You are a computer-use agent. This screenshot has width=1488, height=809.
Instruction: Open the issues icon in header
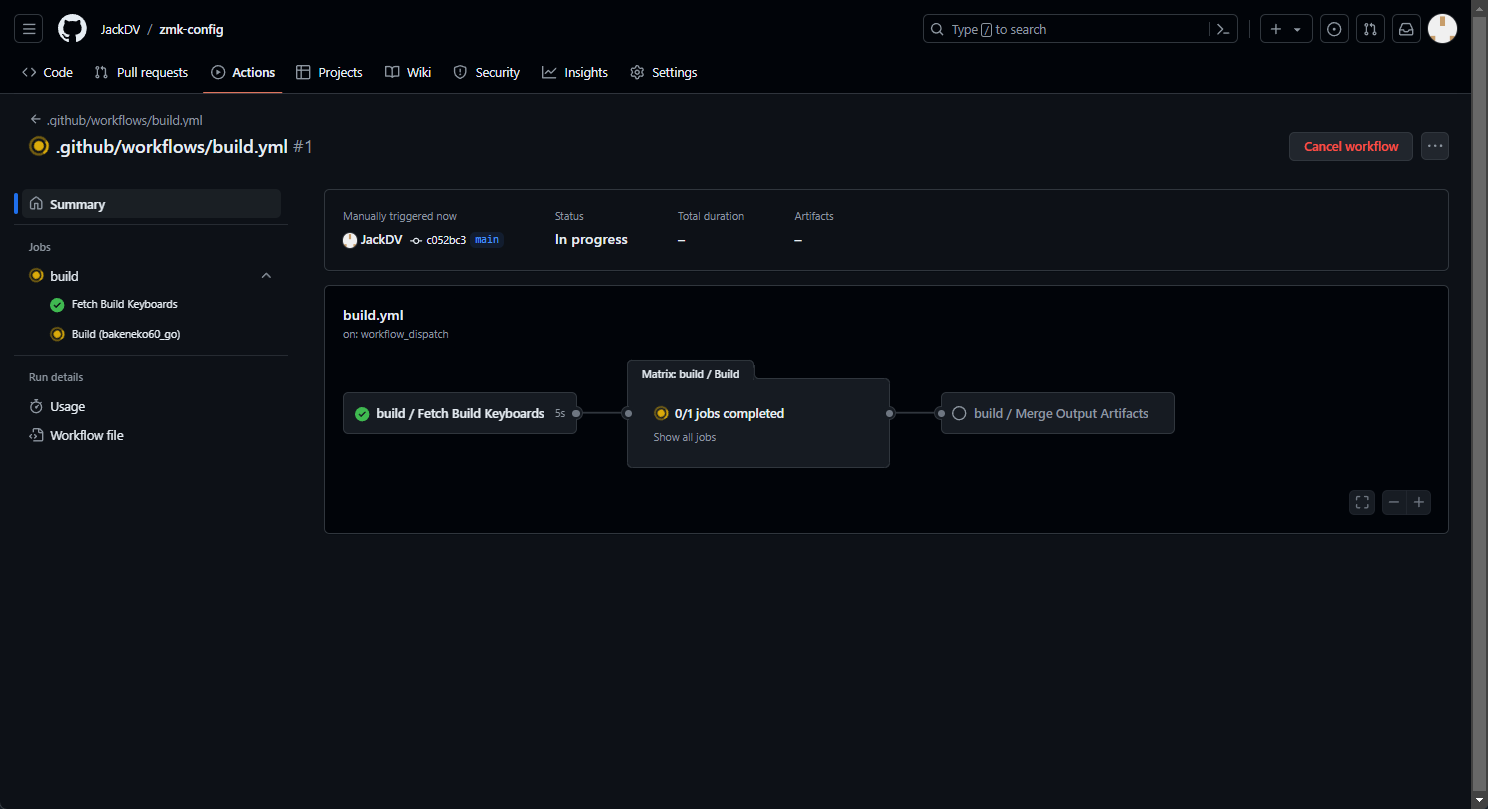coord(1334,30)
